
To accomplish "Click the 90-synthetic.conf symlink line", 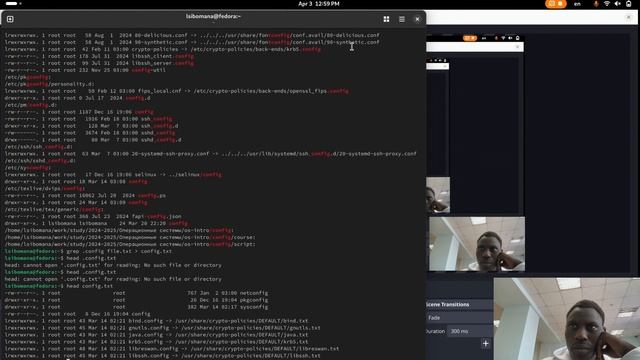I will (x=192, y=42).
